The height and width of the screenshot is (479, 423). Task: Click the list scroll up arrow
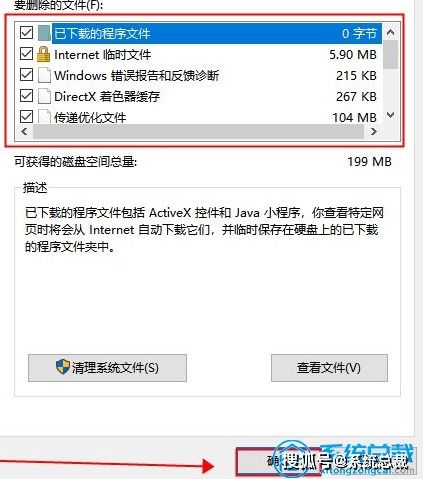[x=390, y=32]
